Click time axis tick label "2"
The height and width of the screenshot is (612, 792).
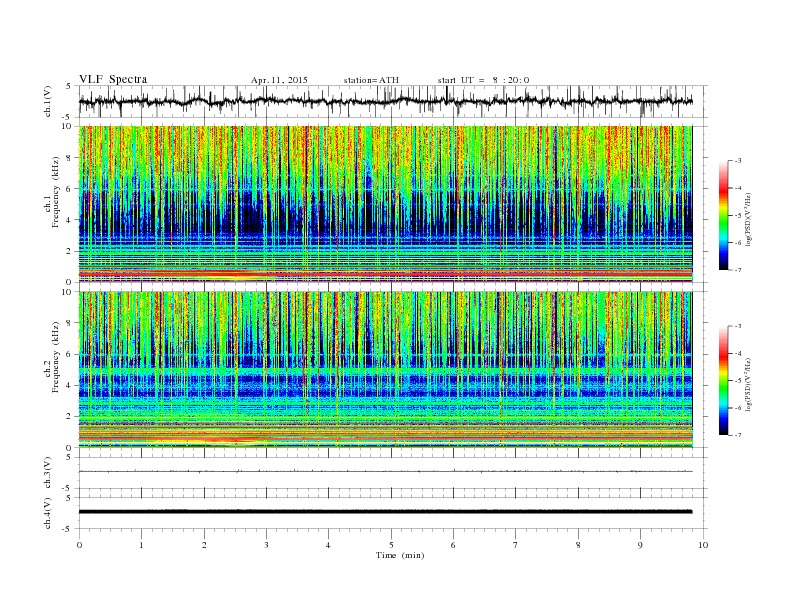(204, 545)
